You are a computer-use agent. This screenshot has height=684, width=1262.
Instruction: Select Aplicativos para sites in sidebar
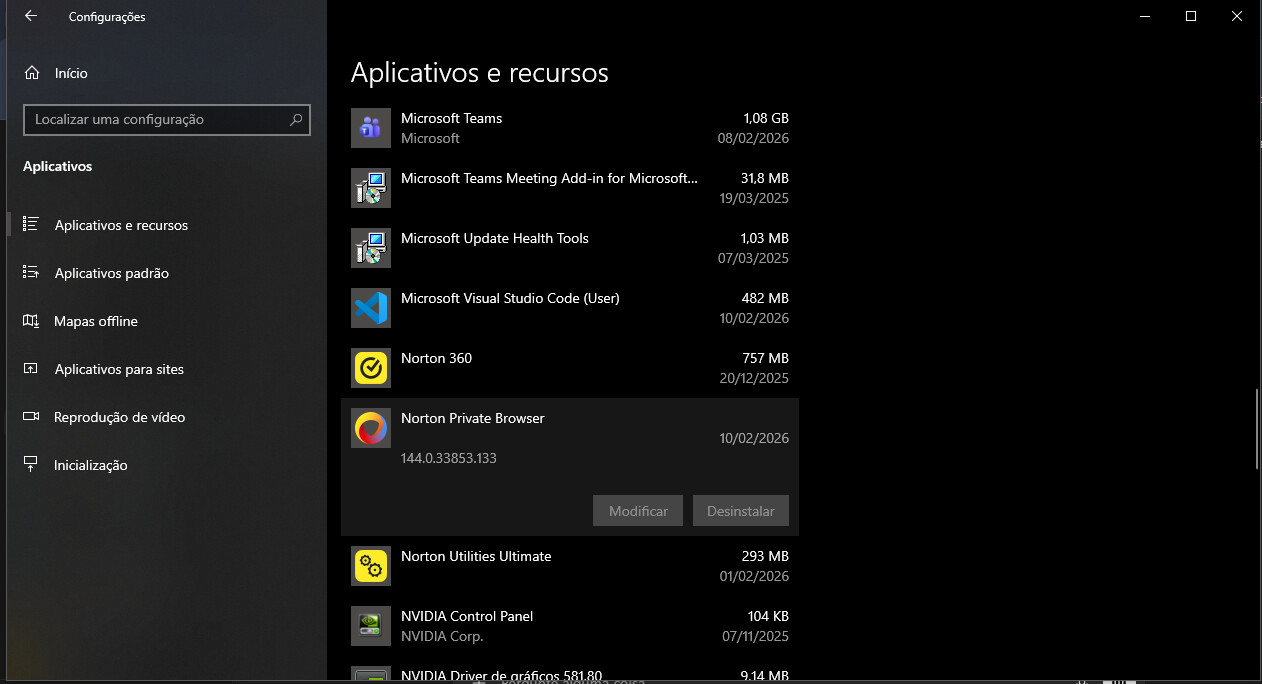tap(119, 369)
